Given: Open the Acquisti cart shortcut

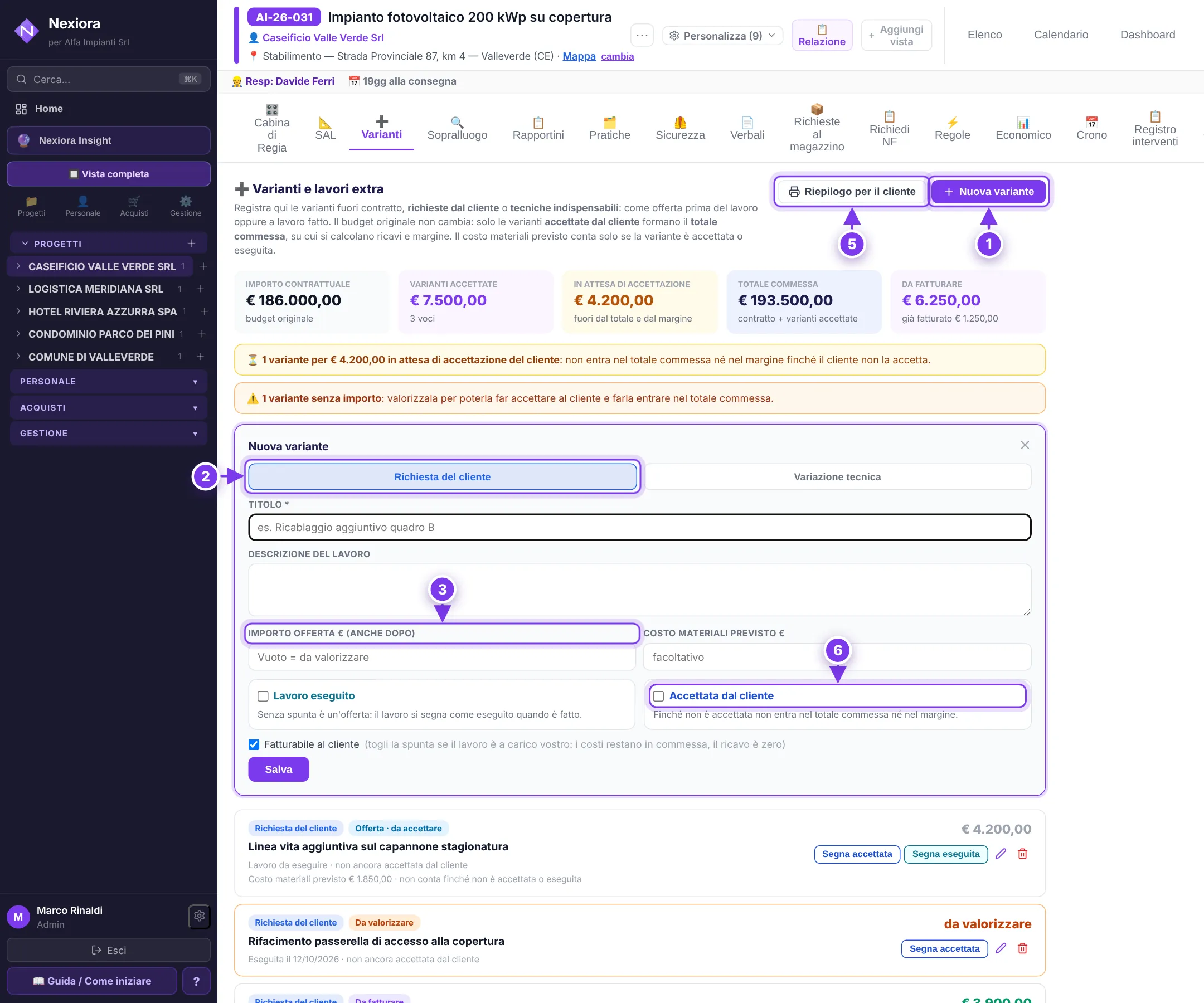Looking at the screenshot, I should click(134, 206).
